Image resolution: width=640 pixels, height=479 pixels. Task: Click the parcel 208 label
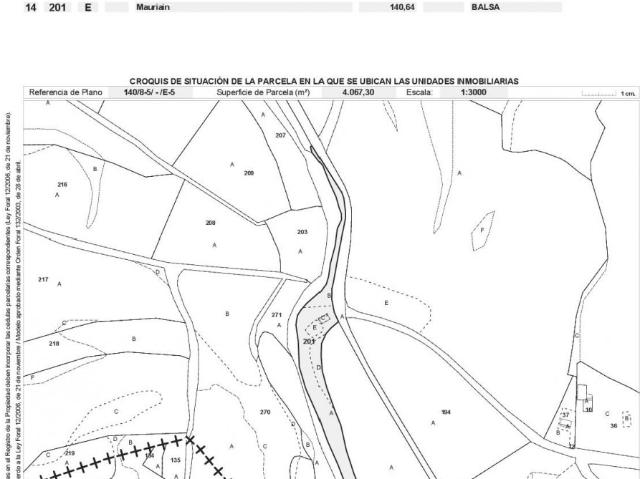(210, 223)
